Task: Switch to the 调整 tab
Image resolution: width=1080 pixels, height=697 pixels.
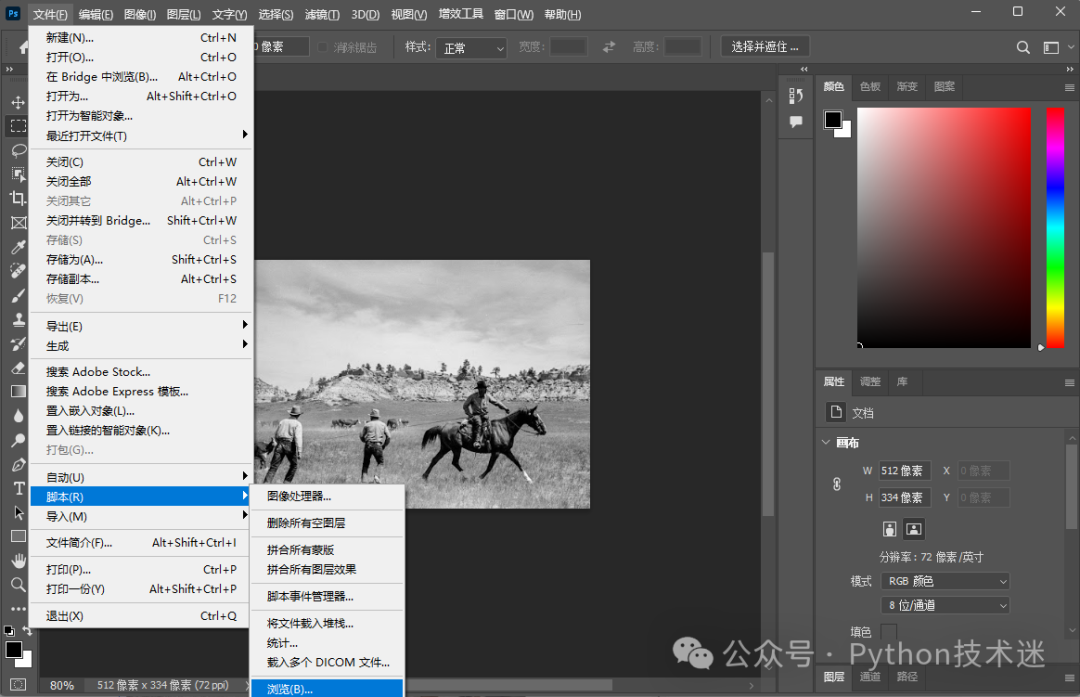Action: click(870, 382)
